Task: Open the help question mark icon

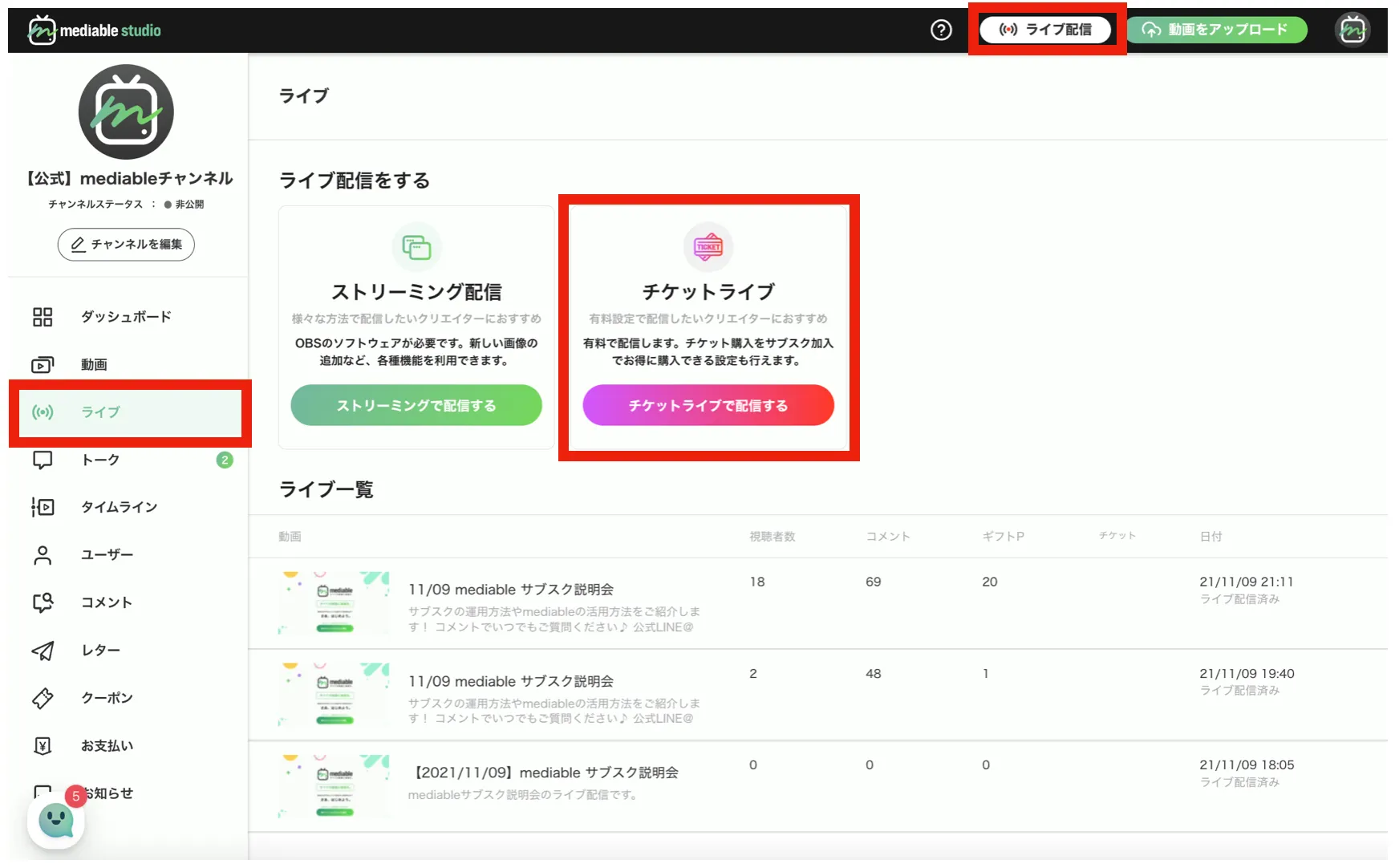Action: pyautogui.click(x=941, y=30)
